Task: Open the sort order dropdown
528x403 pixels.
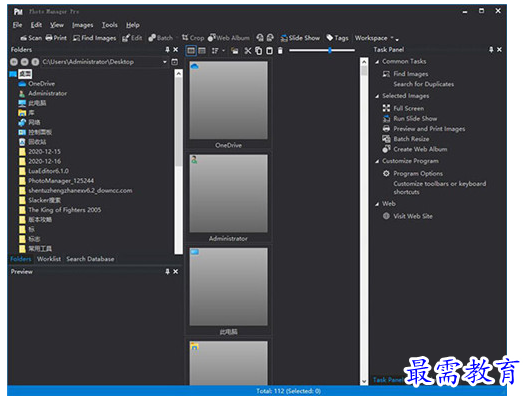Action: [218, 51]
